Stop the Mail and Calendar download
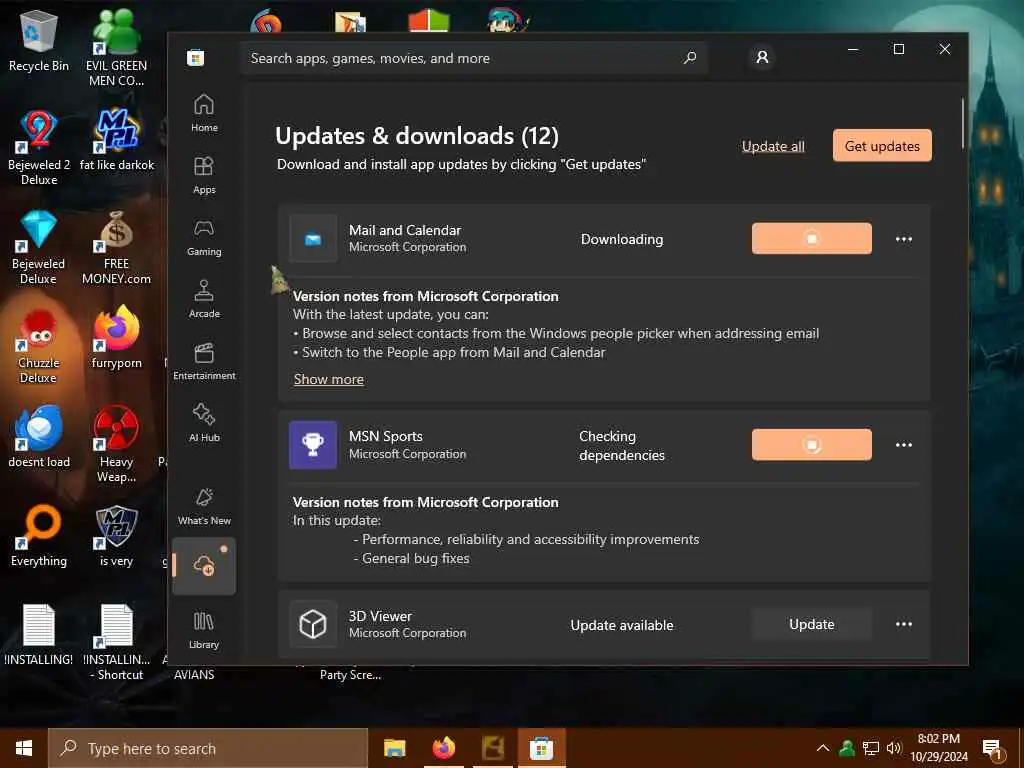Image resolution: width=1024 pixels, height=768 pixels. click(812, 238)
